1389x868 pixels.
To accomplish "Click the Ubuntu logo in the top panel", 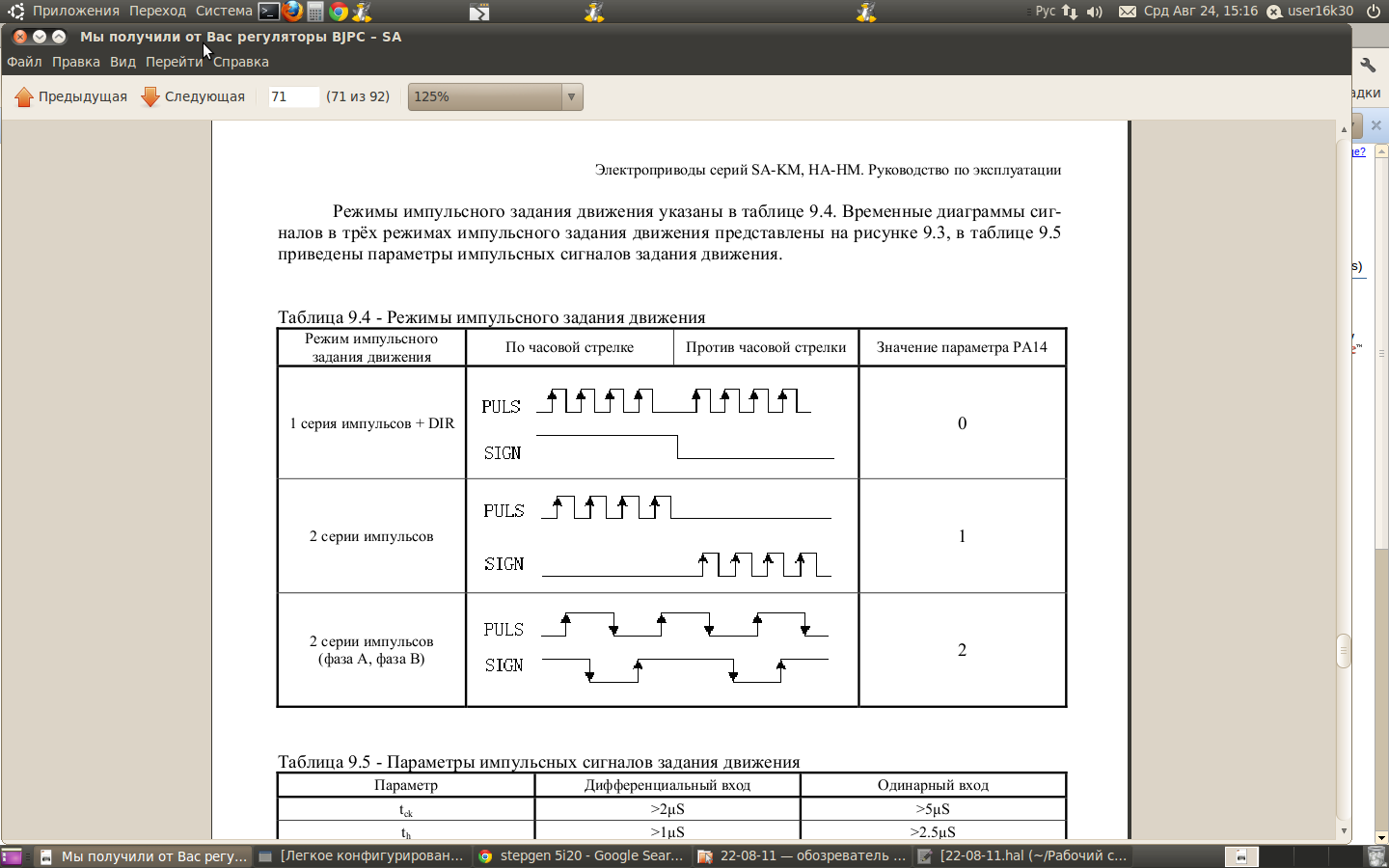I will tap(15, 12).
